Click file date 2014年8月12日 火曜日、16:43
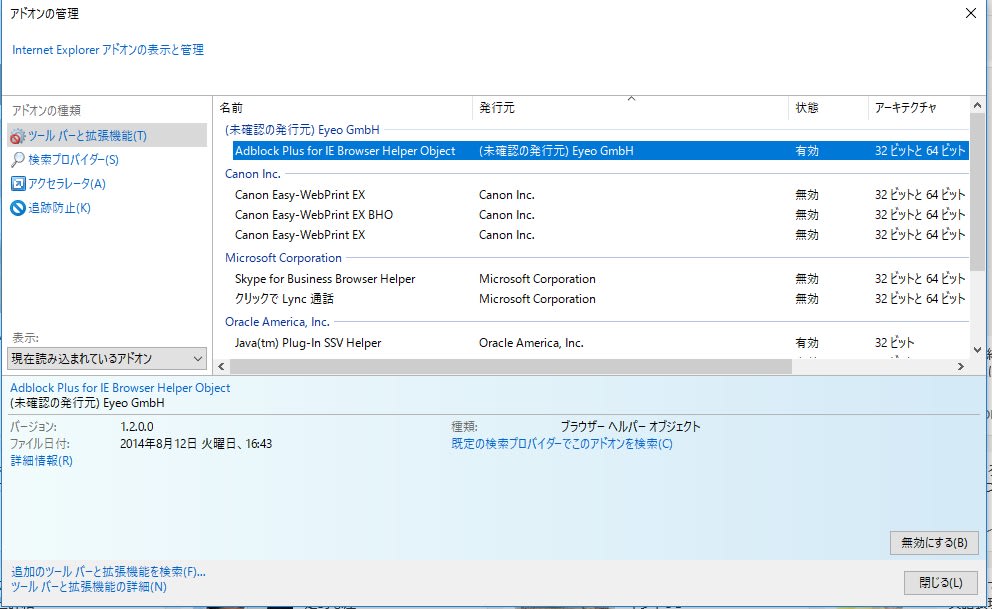992x609 pixels. [x=196, y=444]
